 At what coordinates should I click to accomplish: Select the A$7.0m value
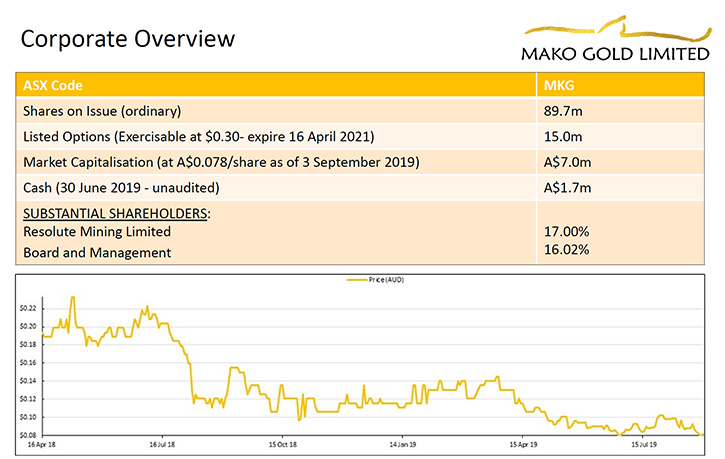point(567,162)
